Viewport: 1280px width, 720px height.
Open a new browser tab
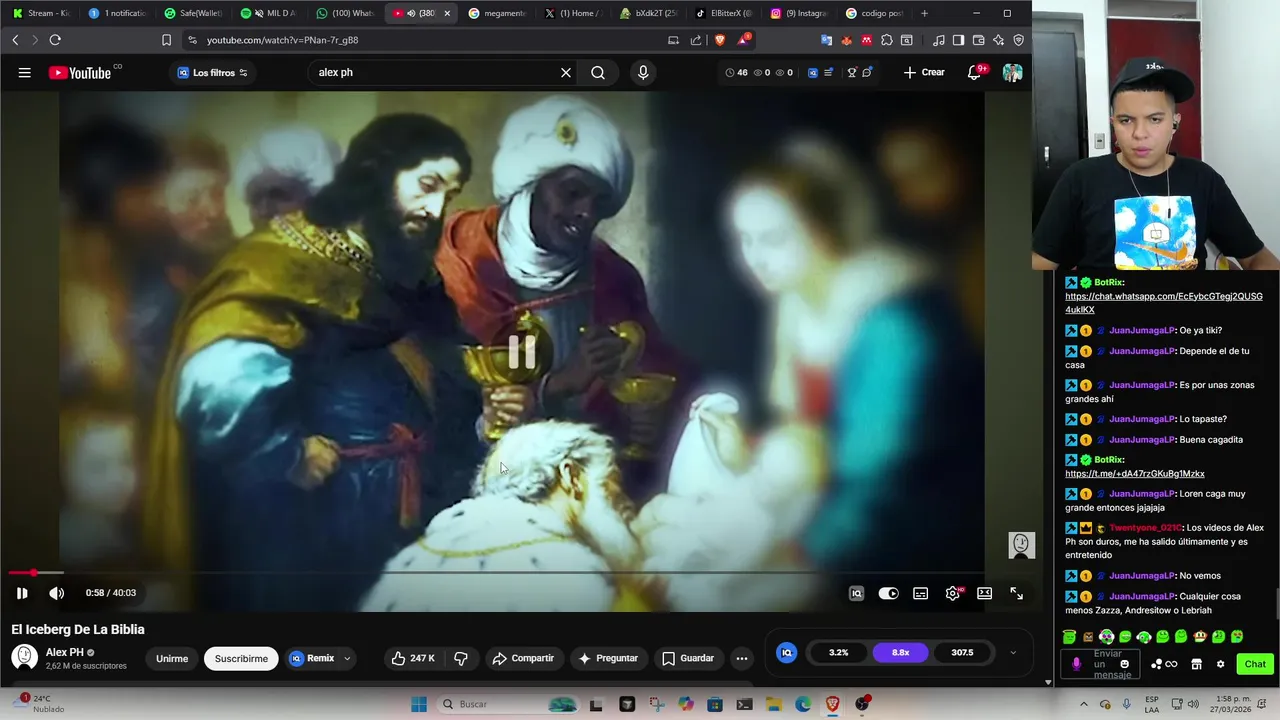click(x=924, y=13)
